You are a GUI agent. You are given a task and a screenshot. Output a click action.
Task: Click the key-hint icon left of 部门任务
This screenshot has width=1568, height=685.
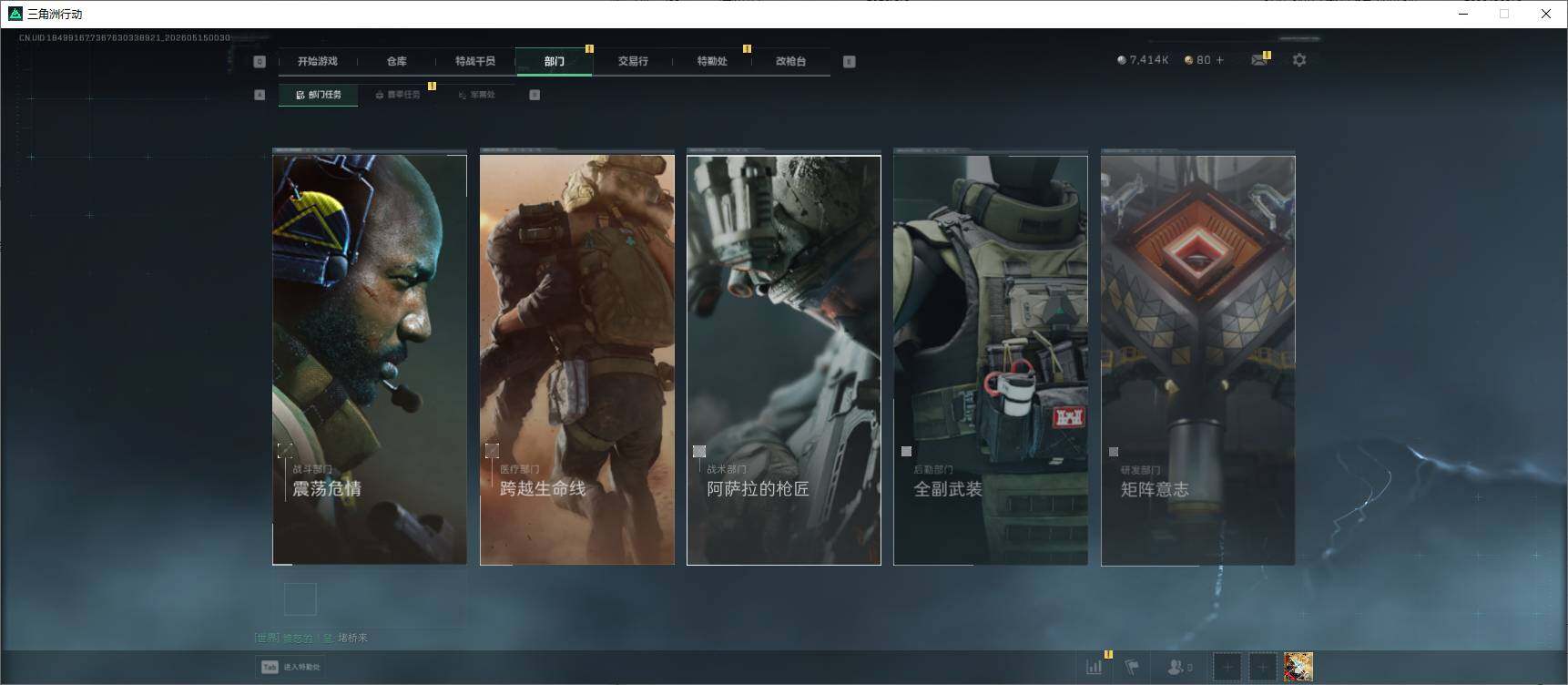point(260,95)
